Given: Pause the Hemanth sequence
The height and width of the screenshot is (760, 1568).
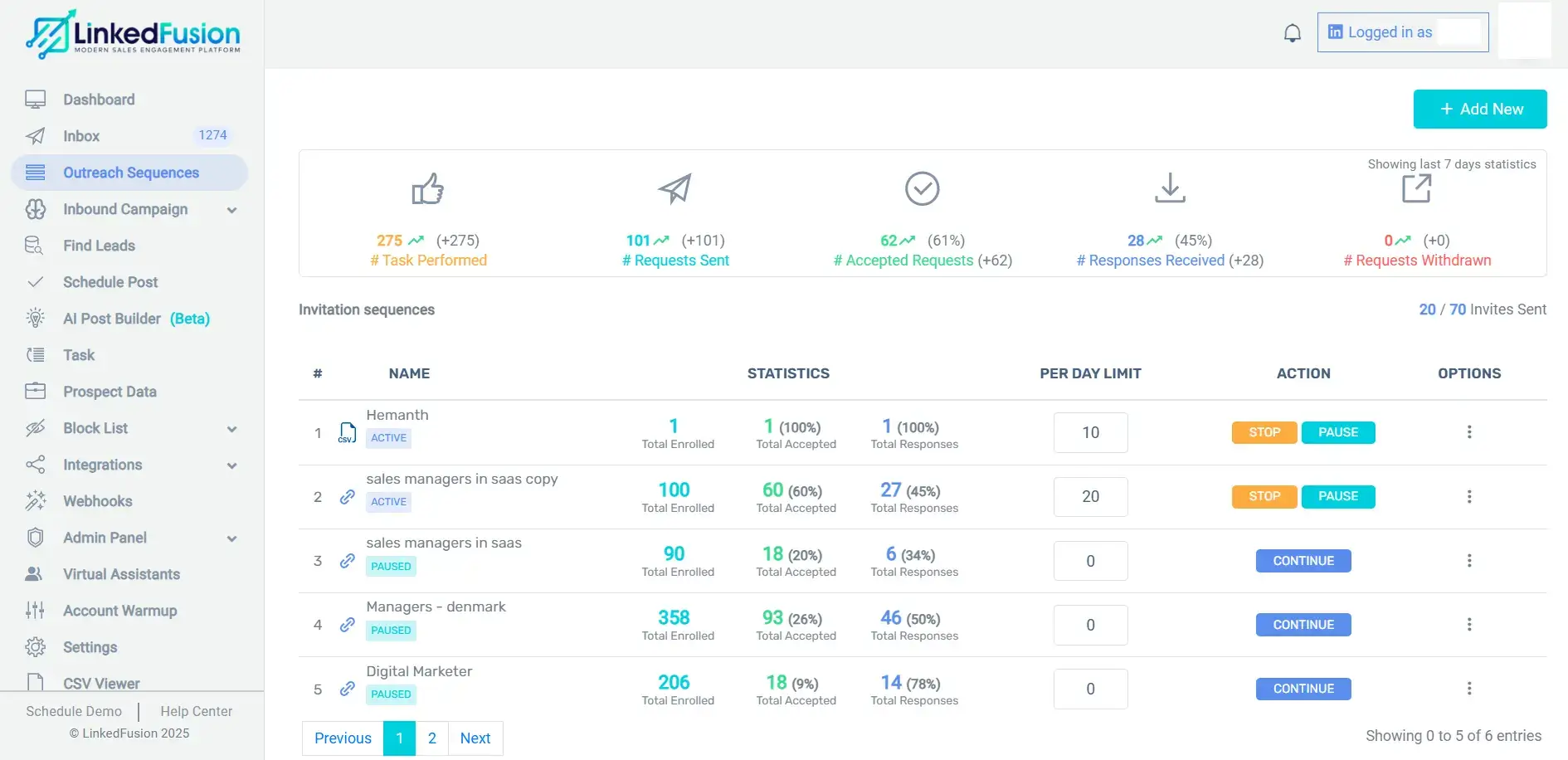Looking at the screenshot, I should 1338,432.
